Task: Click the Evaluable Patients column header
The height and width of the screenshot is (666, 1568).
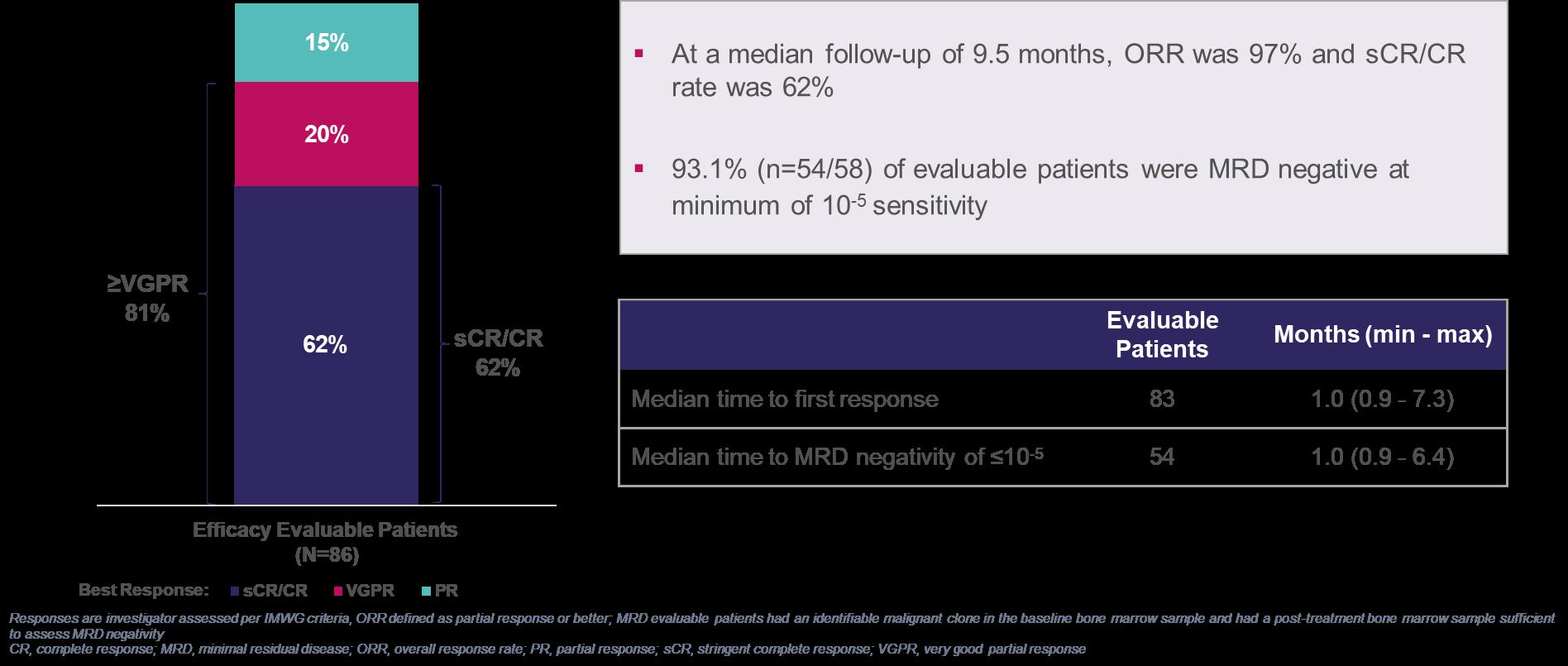Action: (x=1162, y=335)
